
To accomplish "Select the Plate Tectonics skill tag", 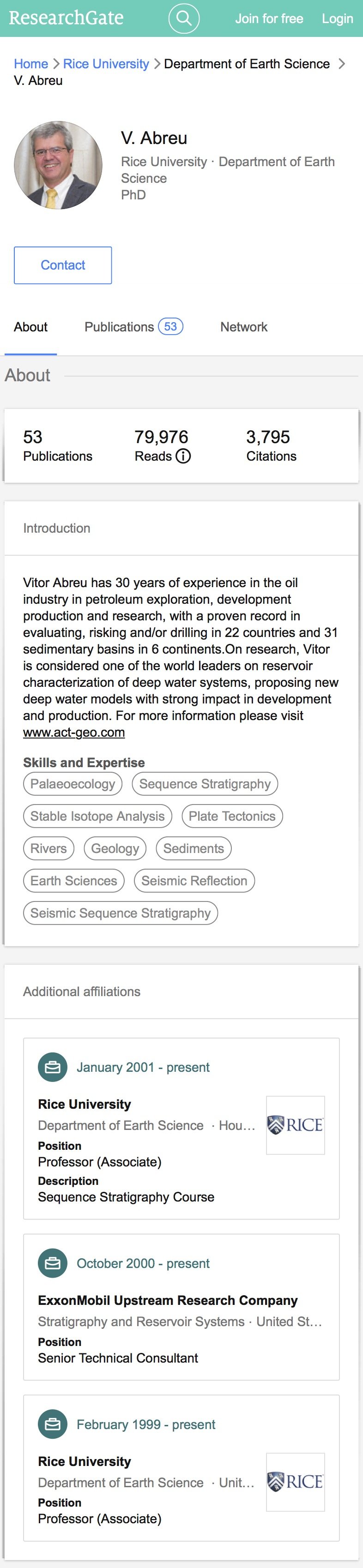I will pyautogui.click(x=232, y=816).
